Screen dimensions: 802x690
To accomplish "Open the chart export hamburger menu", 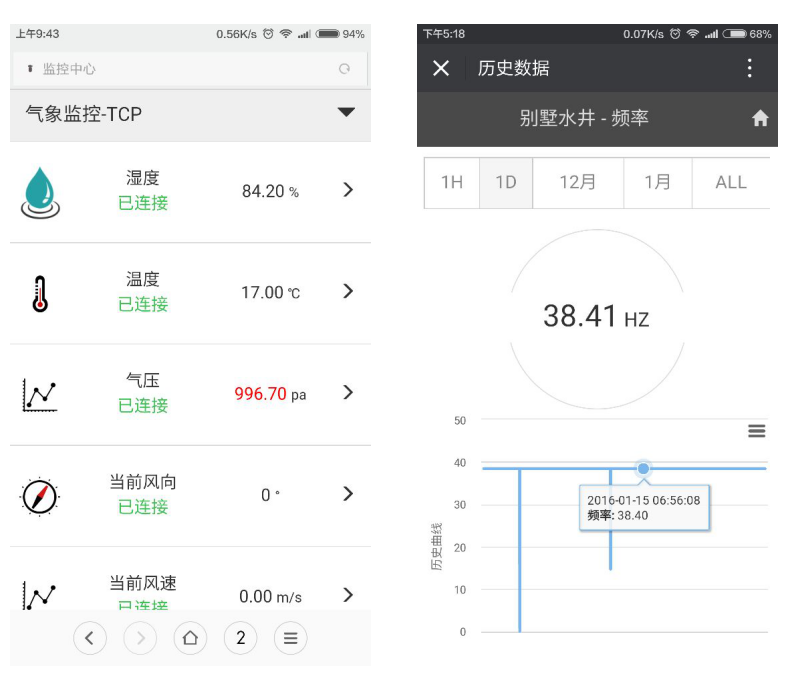I will pos(757,431).
